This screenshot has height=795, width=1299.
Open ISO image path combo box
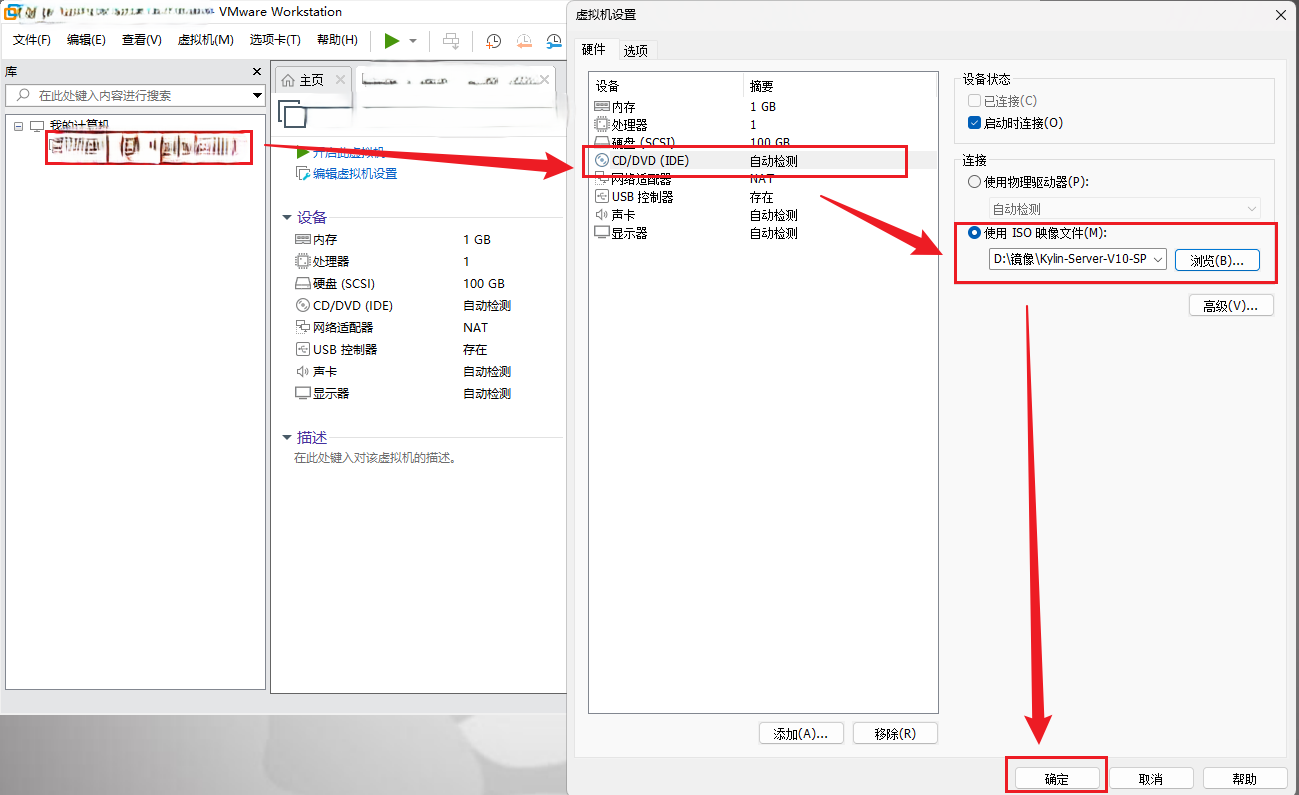pos(1078,259)
